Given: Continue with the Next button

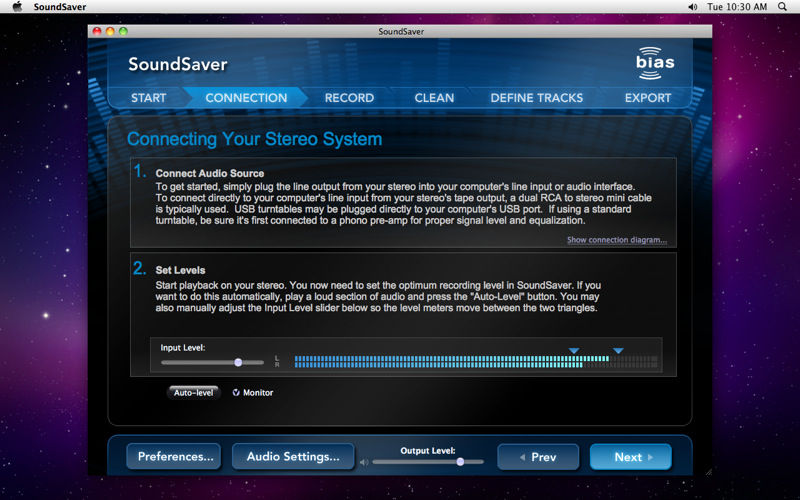Looking at the screenshot, I should coord(631,457).
